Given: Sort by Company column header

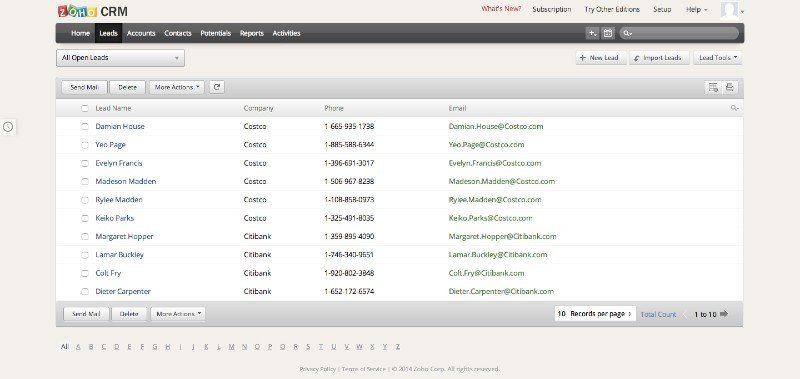Looking at the screenshot, I should 258,108.
